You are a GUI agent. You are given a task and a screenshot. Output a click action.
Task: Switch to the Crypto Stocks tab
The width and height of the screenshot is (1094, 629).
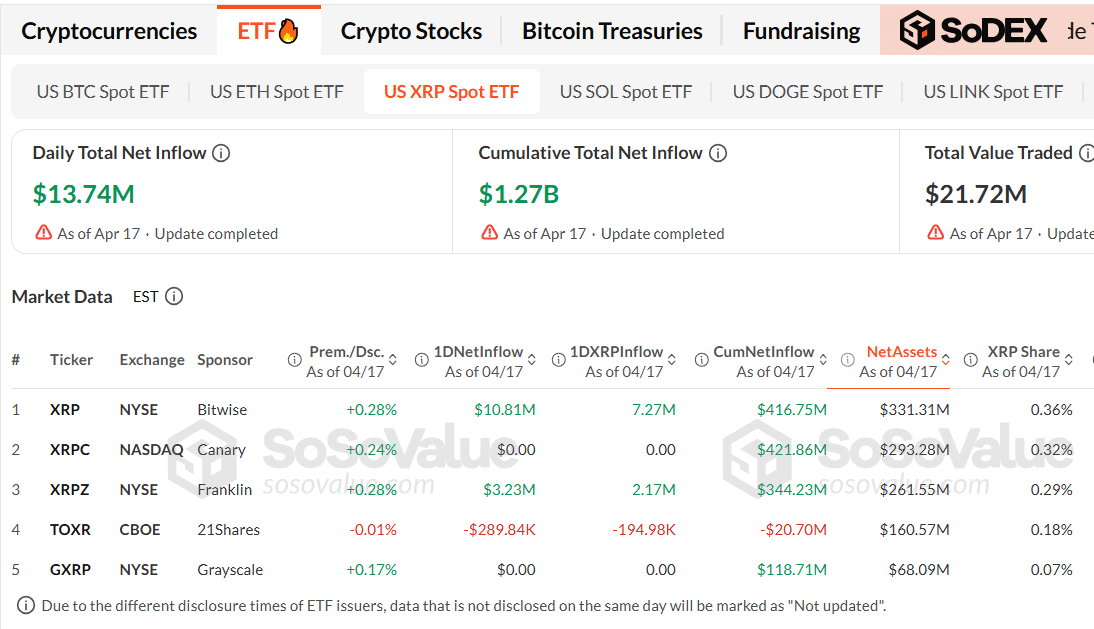(x=411, y=30)
